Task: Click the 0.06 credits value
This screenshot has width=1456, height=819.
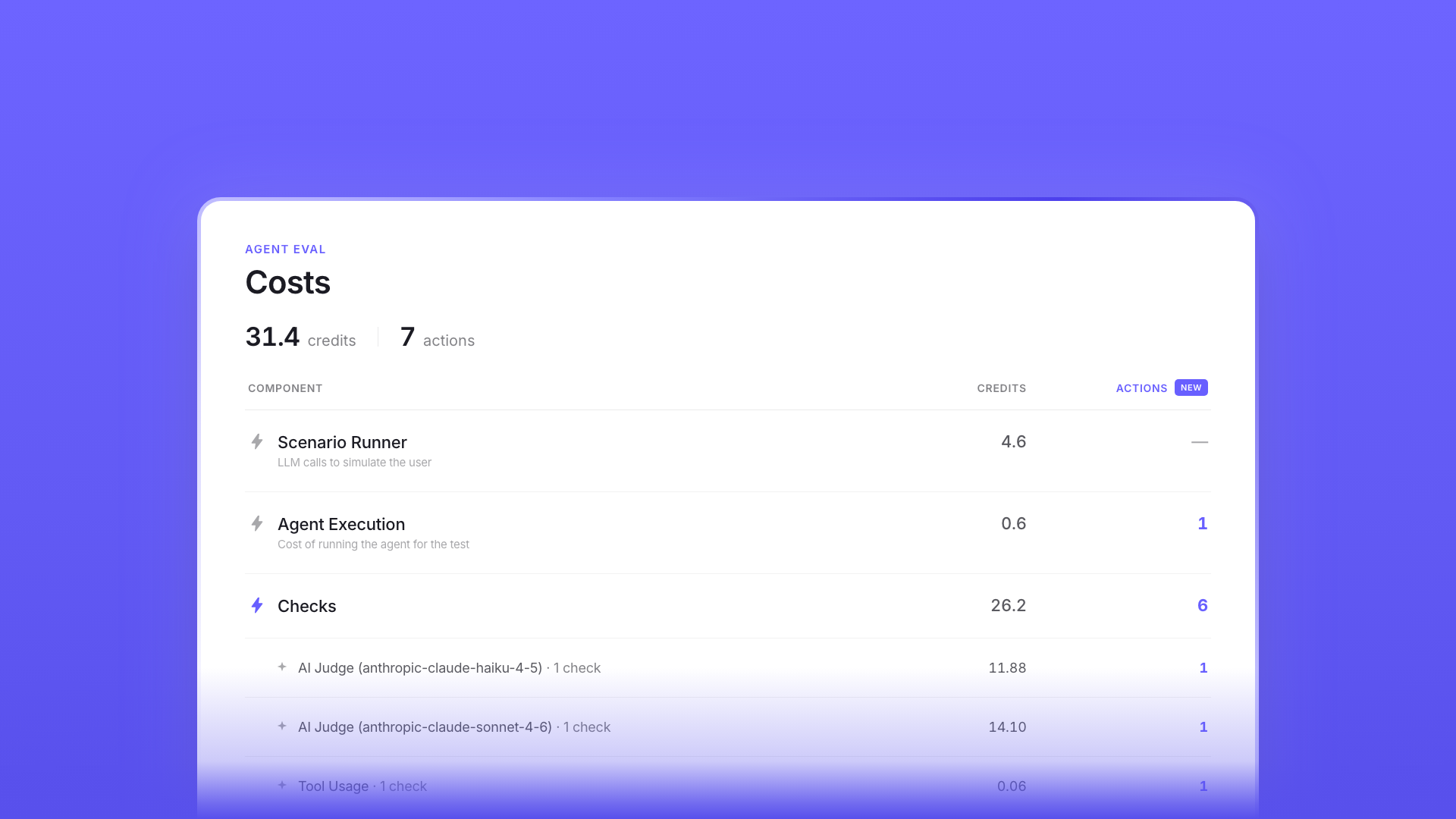Action: (x=1012, y=786)
